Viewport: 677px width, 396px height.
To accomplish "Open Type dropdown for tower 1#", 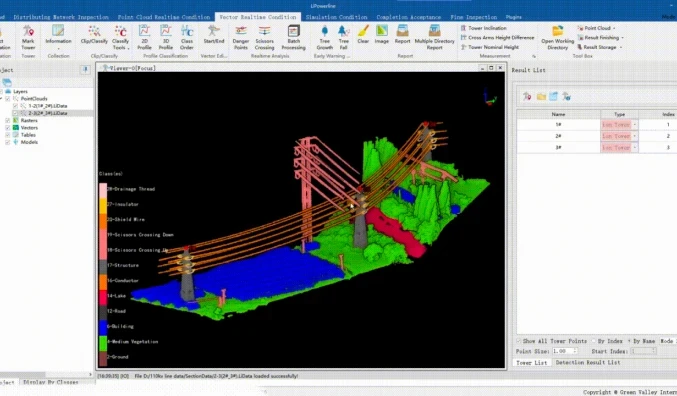I will pos(635,124).
